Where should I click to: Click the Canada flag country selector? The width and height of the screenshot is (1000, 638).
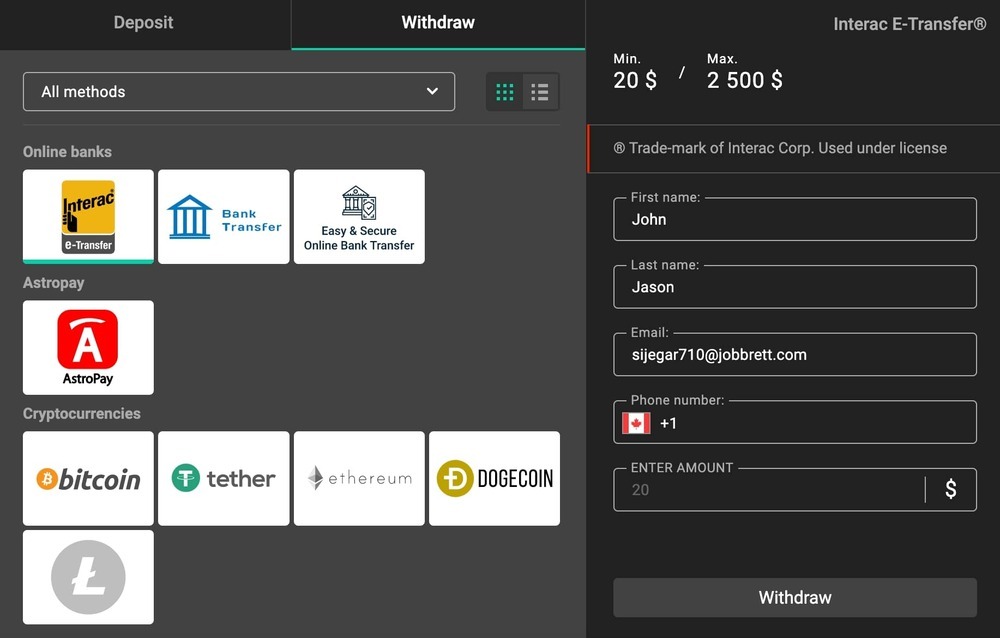pos(636,423)
